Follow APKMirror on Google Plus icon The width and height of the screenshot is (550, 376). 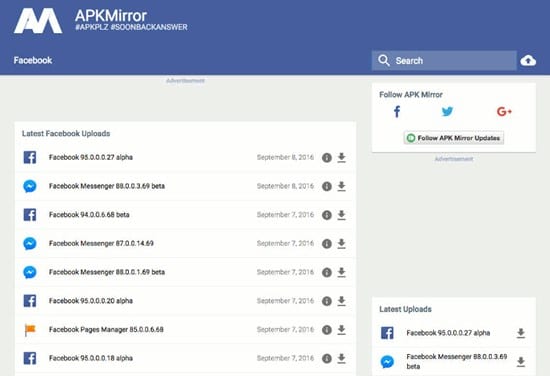point(504,112)
